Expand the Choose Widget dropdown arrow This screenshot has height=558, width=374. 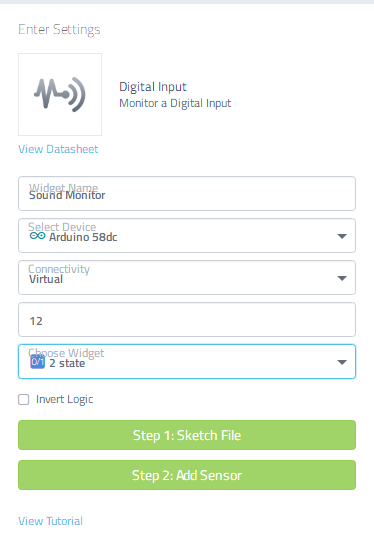[x=342, y=362]
